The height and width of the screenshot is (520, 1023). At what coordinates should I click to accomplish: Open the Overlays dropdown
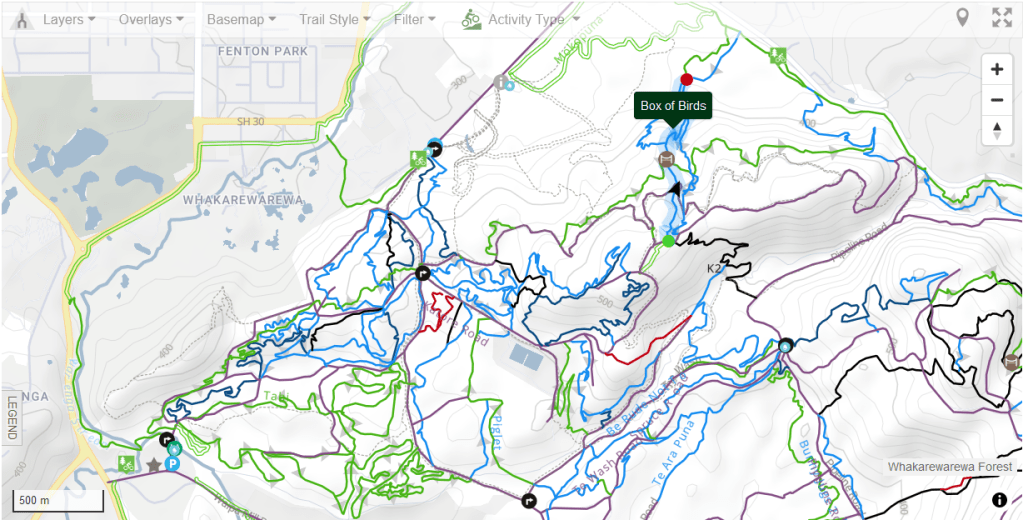coord(151,20)
